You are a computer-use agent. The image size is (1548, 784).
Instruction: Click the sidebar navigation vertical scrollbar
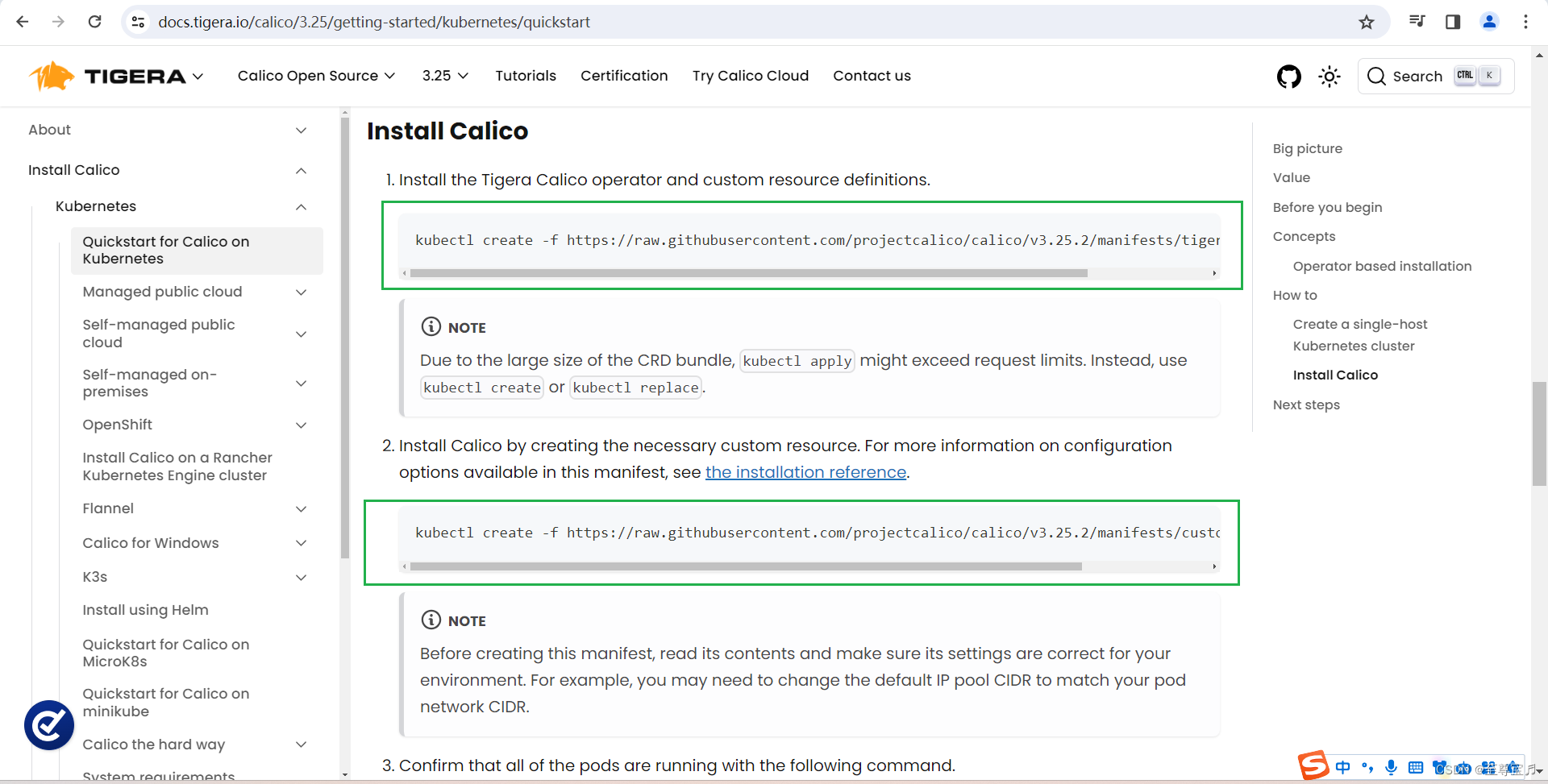pyautogui.click(x=345, y=338)
